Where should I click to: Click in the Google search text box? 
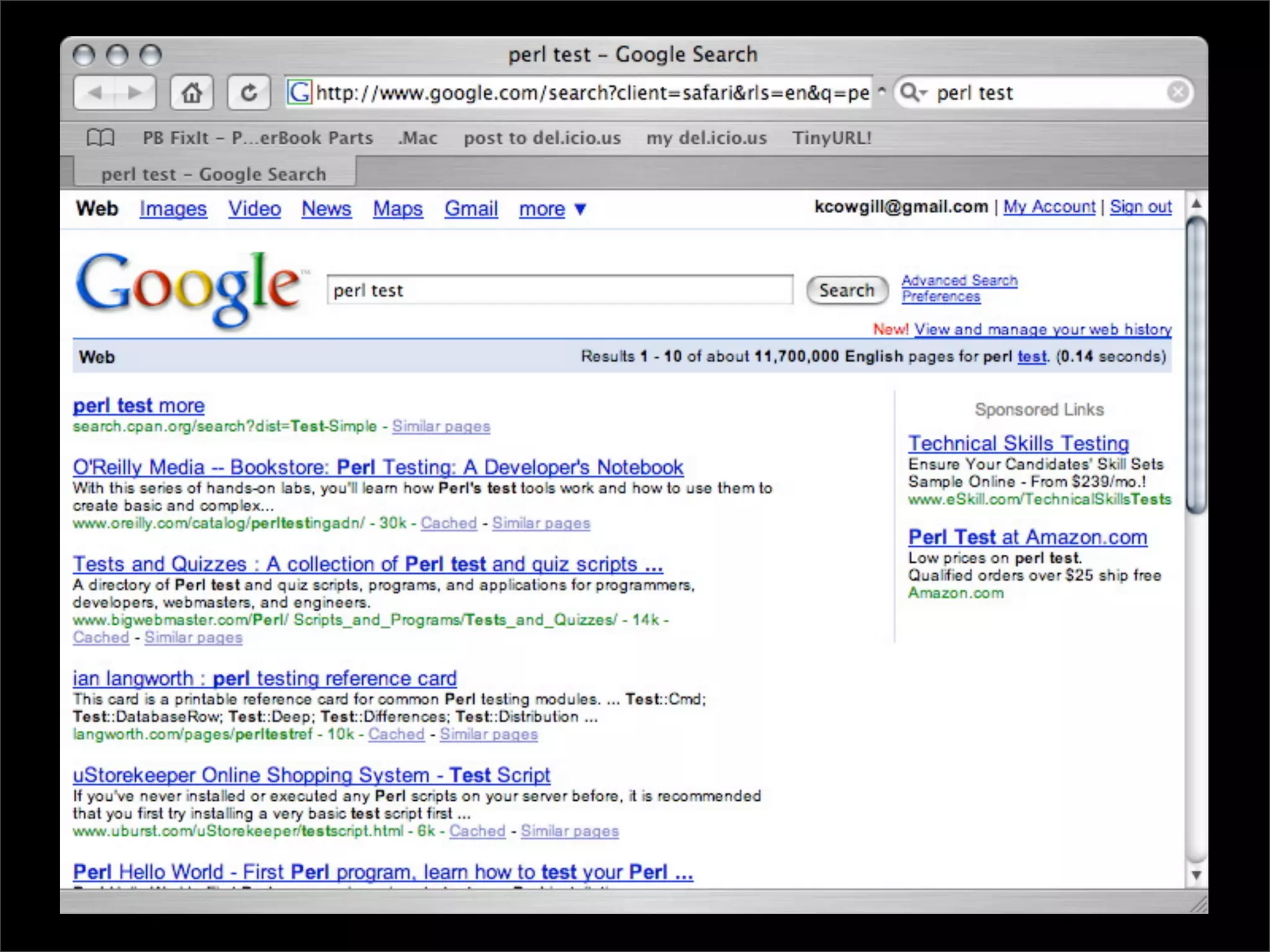559,290
